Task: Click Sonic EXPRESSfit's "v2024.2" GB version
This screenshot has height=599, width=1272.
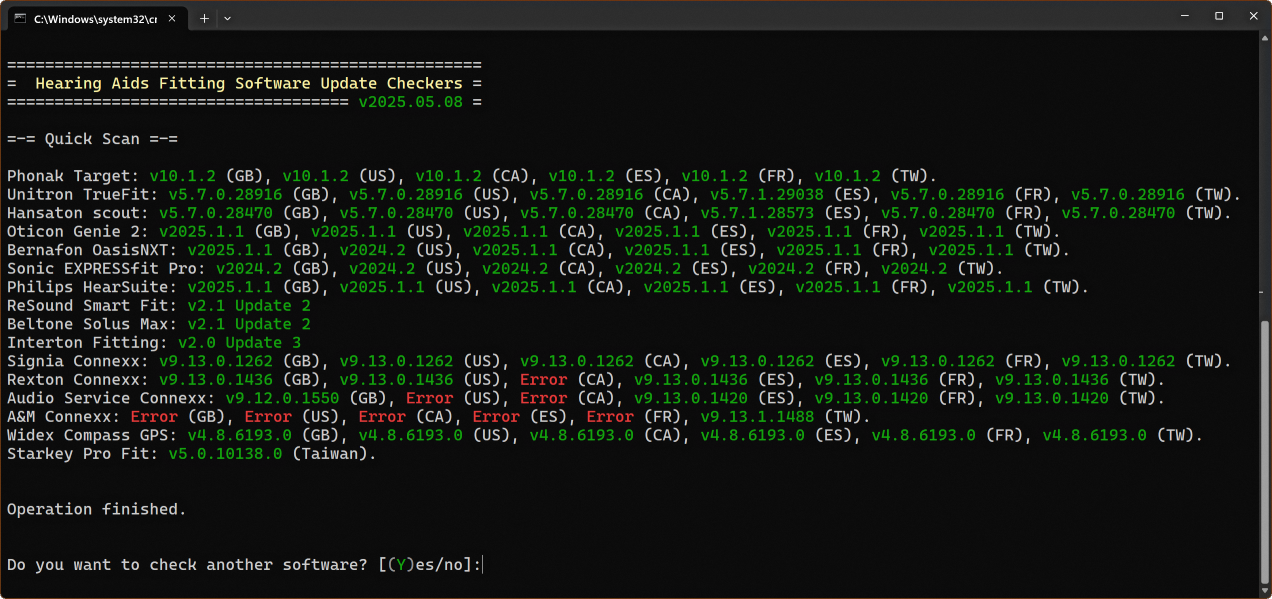Action: pos(249,268)
